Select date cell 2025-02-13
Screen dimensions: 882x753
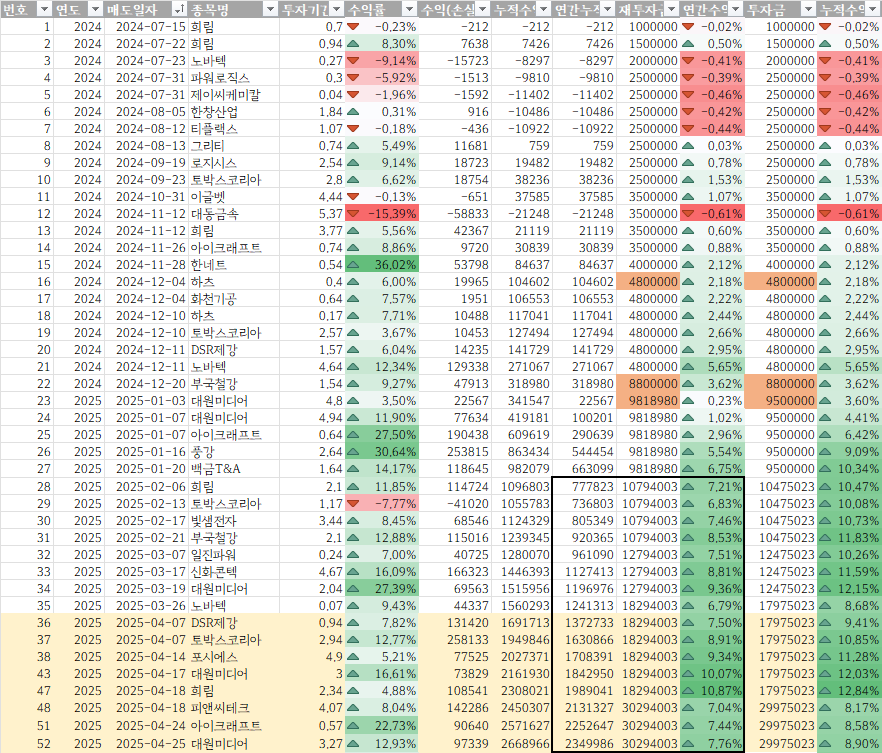145,504
